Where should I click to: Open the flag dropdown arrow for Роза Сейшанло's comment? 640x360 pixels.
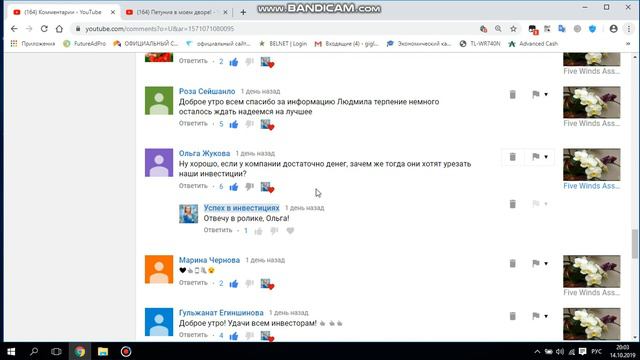point(546,95)
